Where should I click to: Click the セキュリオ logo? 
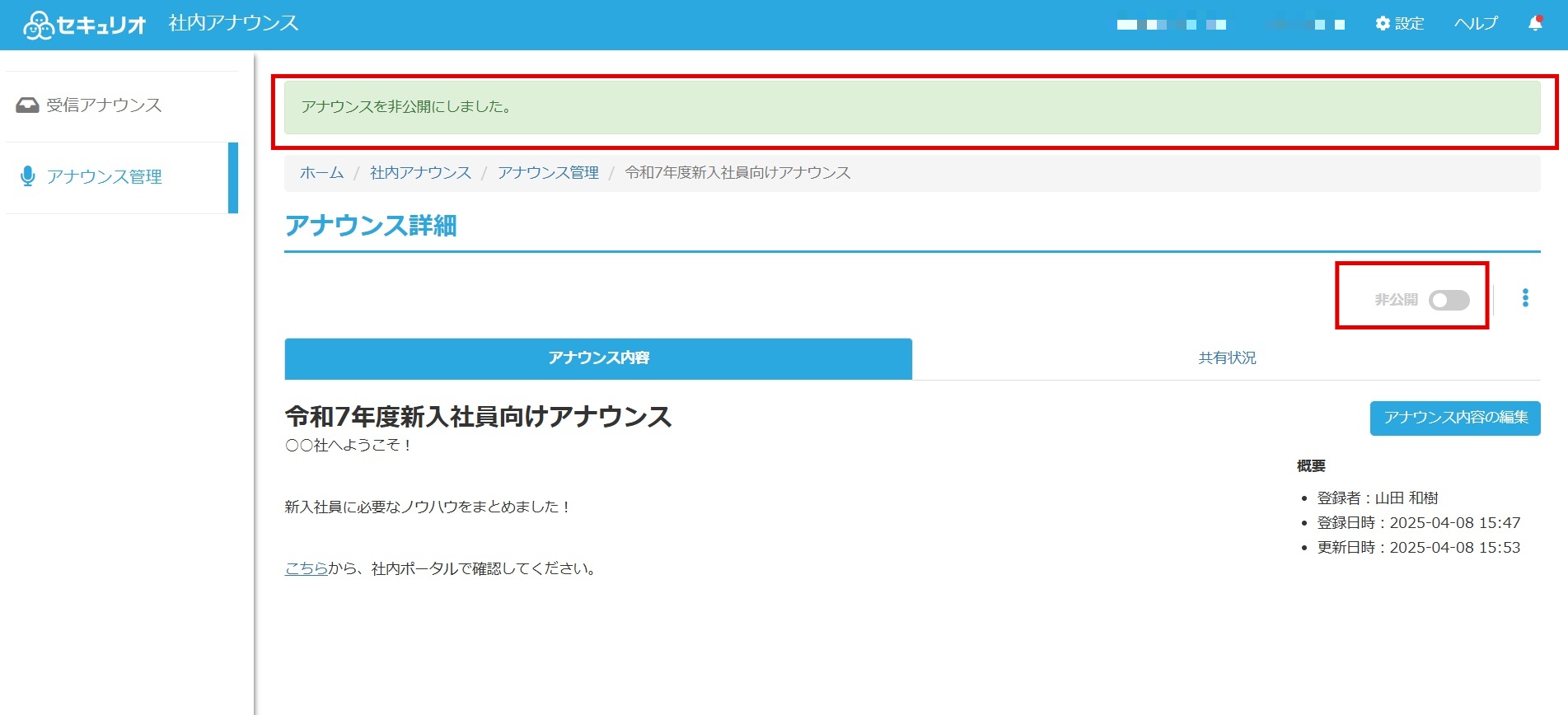85,25
